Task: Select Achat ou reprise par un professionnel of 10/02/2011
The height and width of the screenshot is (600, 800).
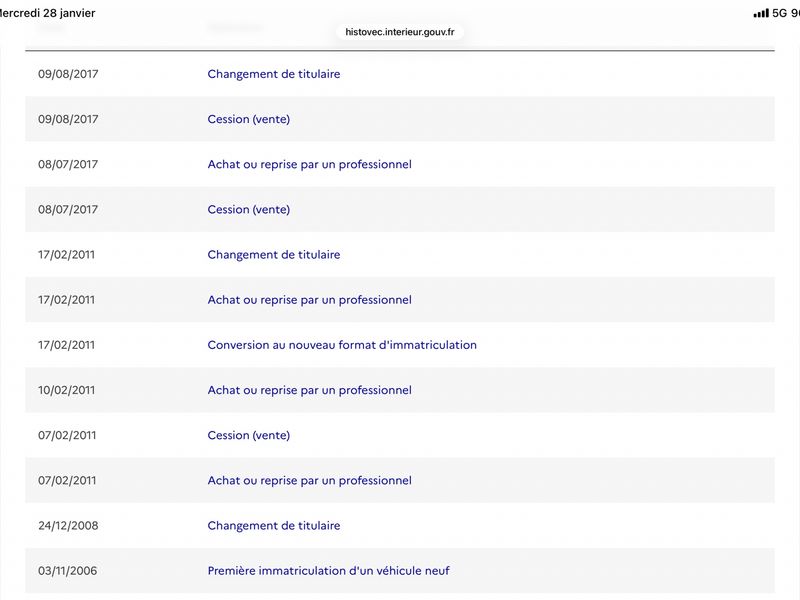Action: click(x=309, y=390)
